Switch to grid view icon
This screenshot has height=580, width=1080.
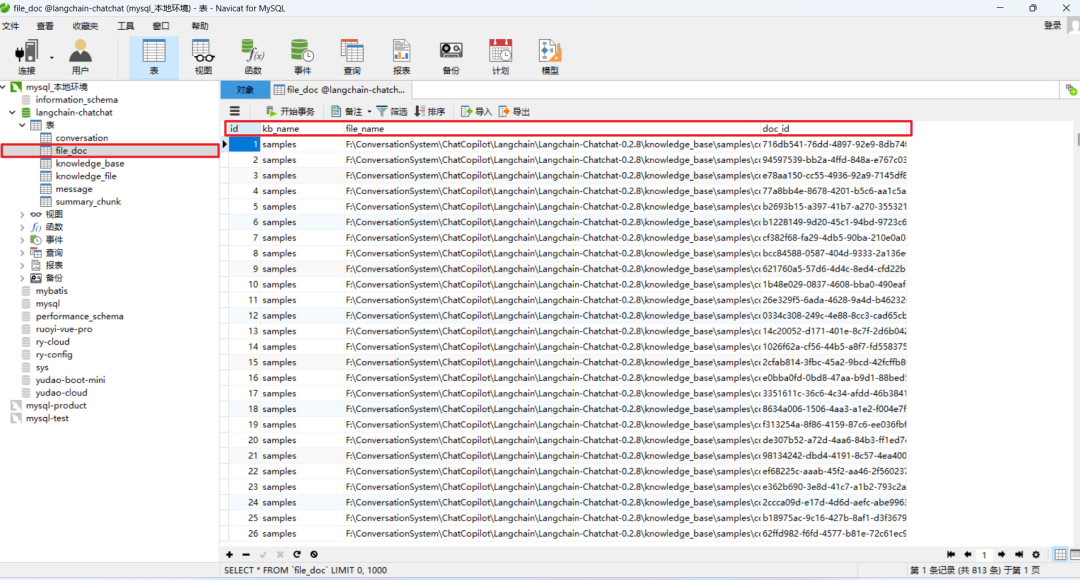(x=1060, y=555)
